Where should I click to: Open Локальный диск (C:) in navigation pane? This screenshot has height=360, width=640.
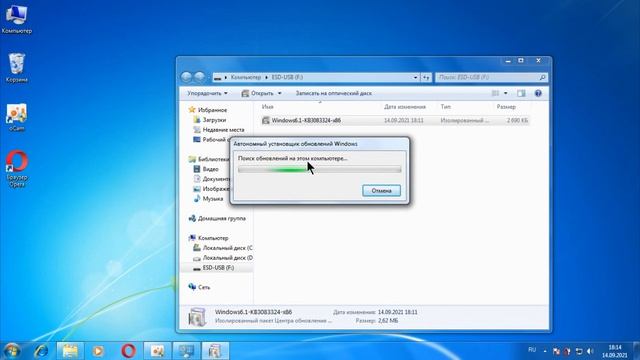[x=222, y=248]
